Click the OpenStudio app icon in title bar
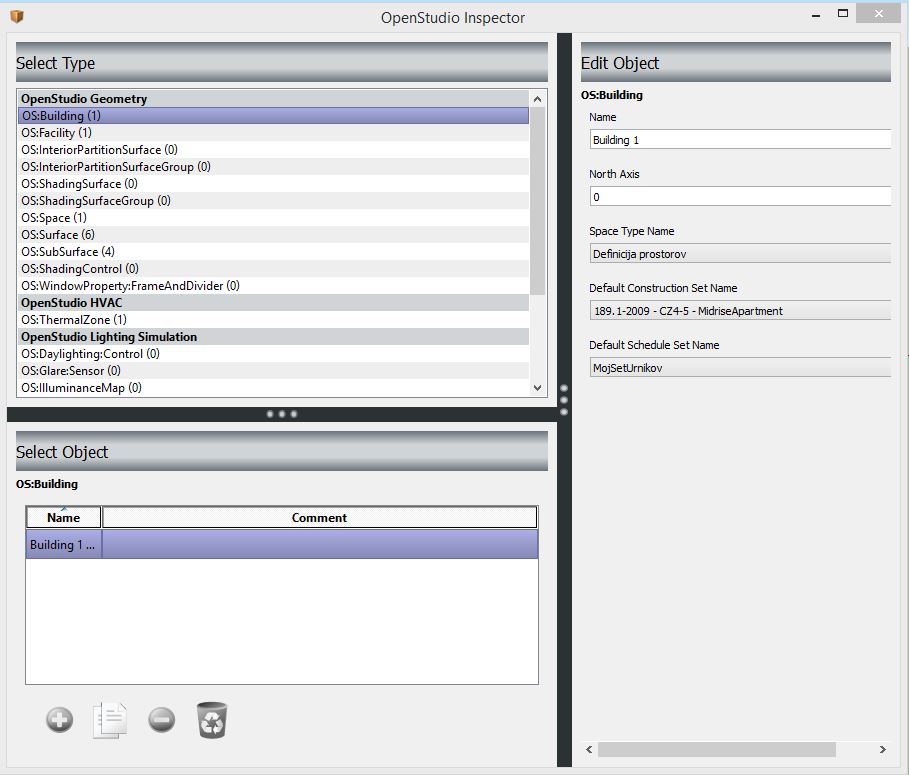The height and width of the screenshot is (775, 909). point(17,16)
